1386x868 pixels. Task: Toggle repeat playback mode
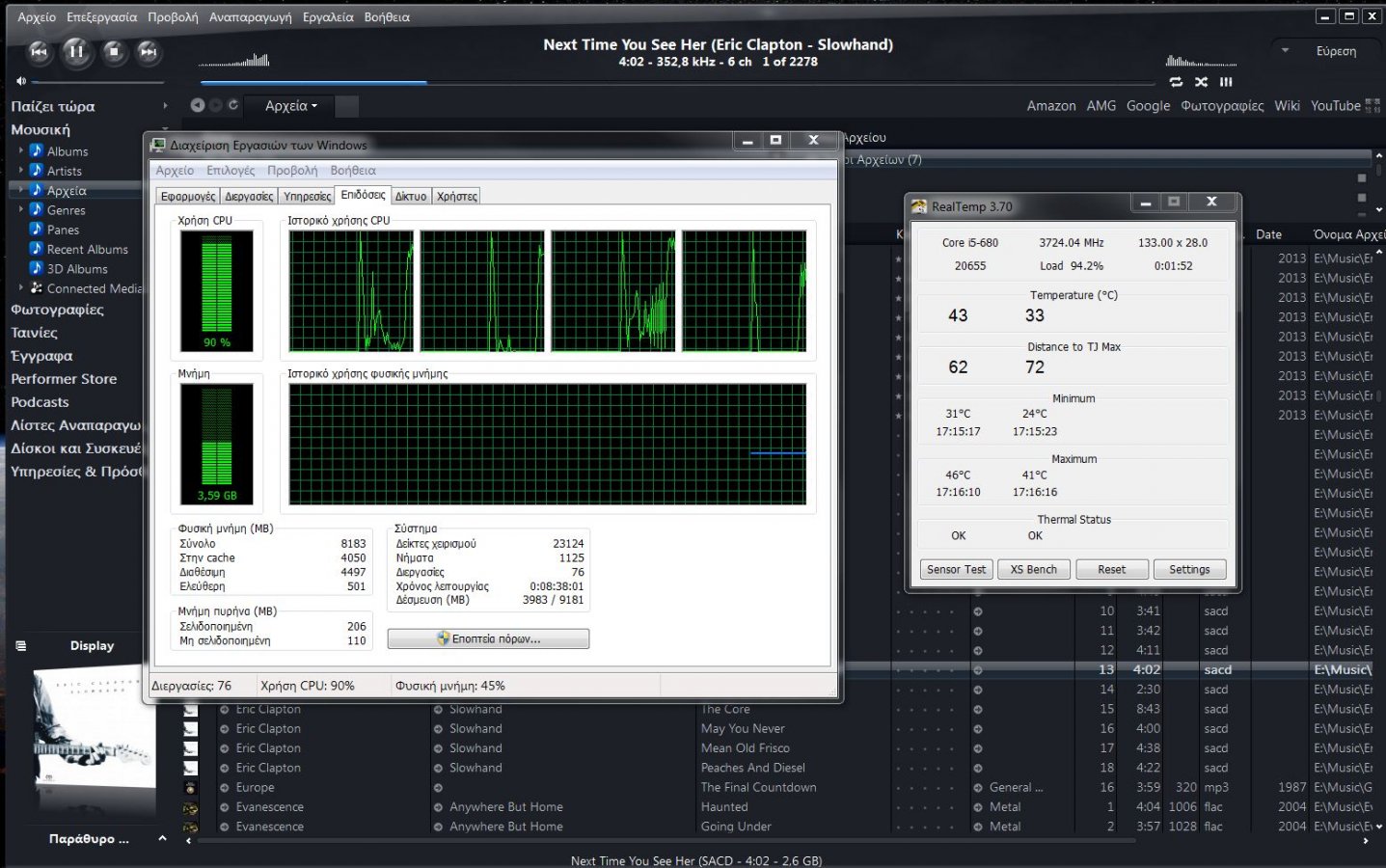[1176, 82]
